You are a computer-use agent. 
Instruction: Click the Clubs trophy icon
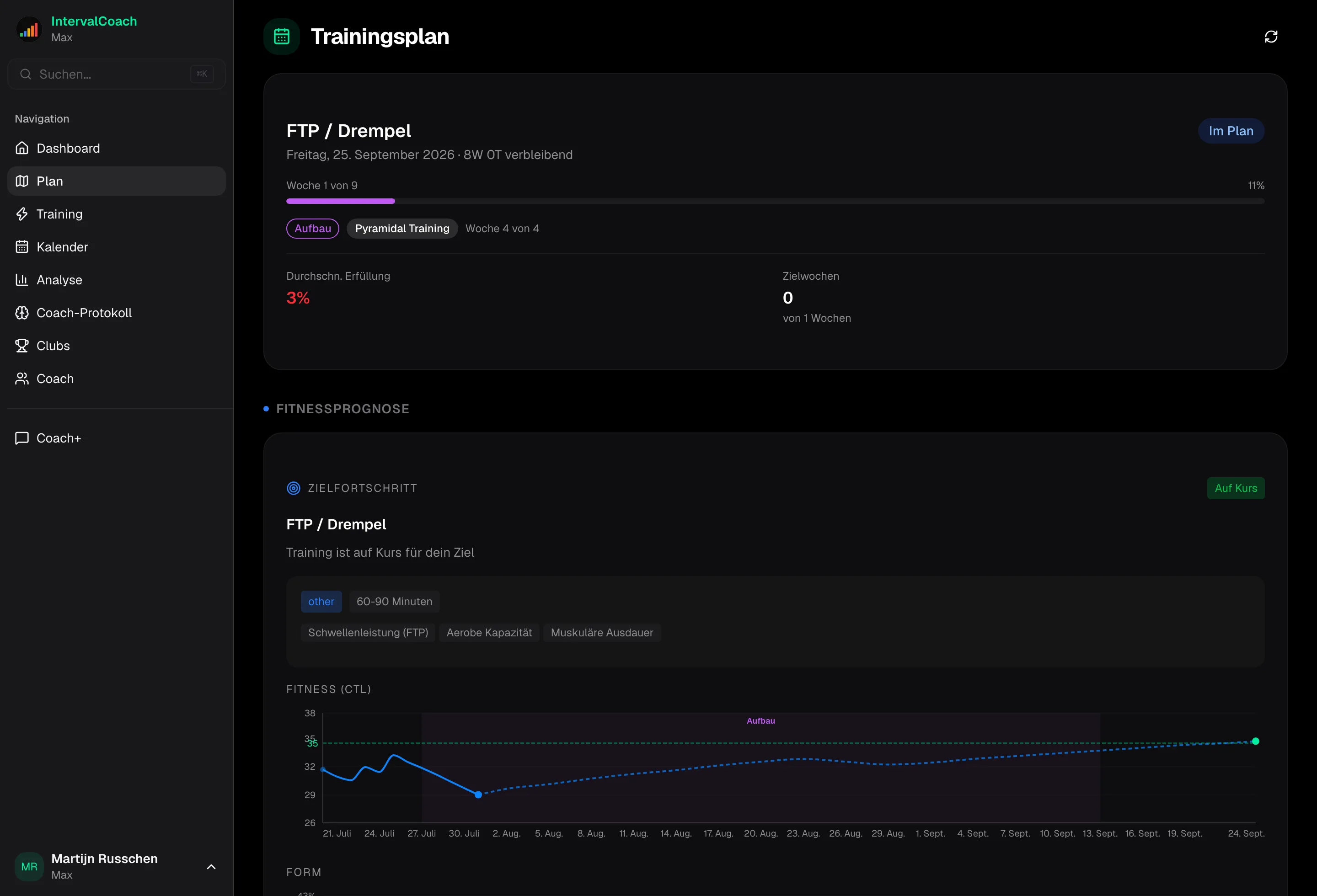point(22,346)
